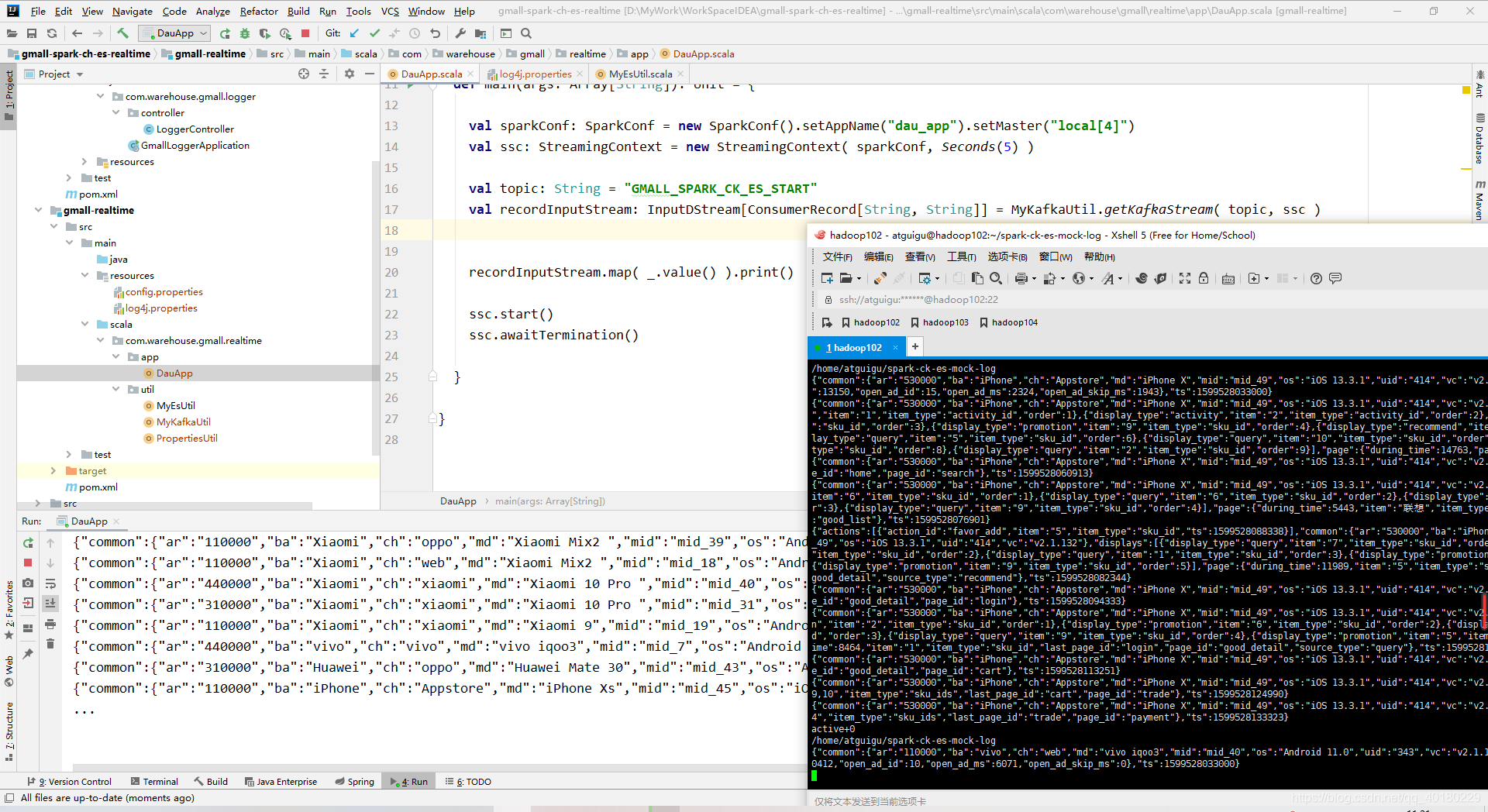The image size is (1488, 812).
Task: Open Xshell font dropdown arrow
Action: tap(1121, 279)
